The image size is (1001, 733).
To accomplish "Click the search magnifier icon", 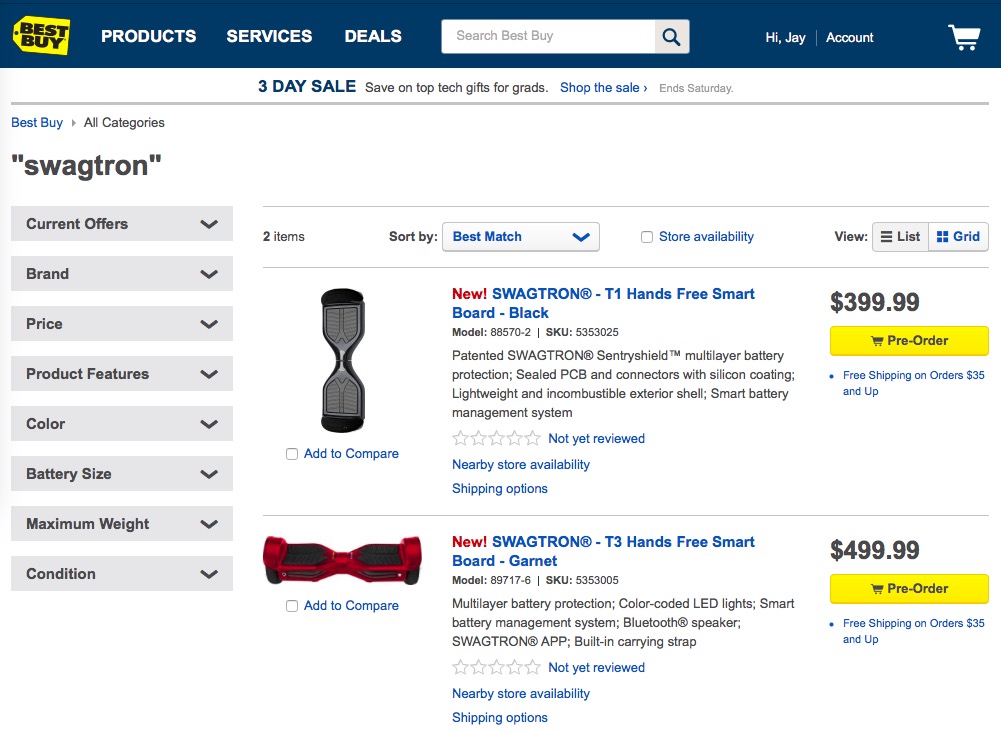I will pyautogui.click(x=671, y=37).
